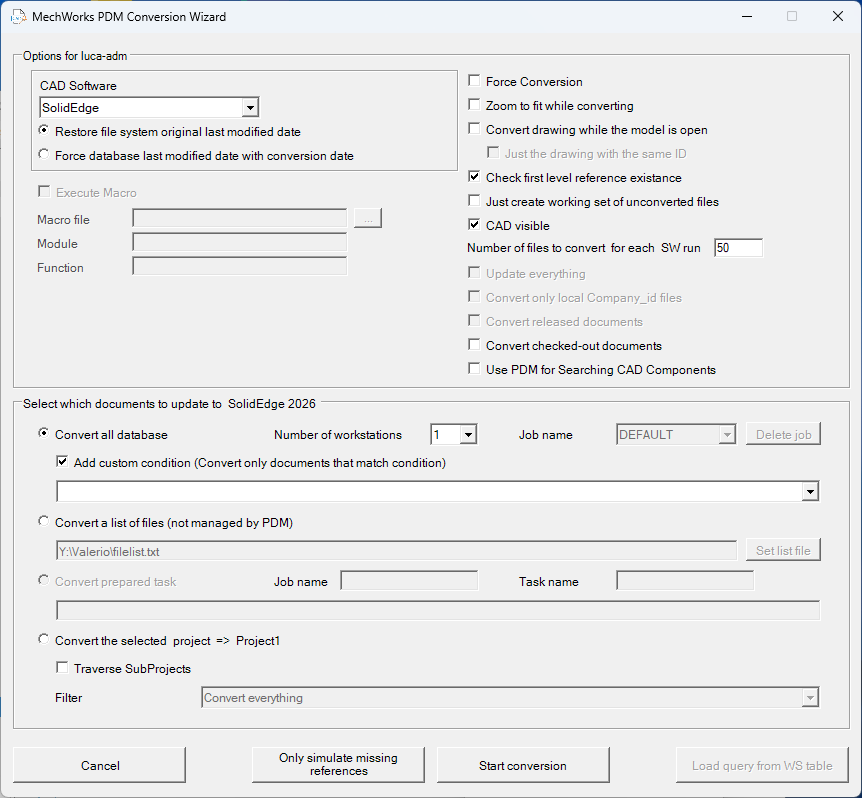Expand the custom condition combo box
The height and width of the screenshot is (798, 862).
(x=810, y=491)
